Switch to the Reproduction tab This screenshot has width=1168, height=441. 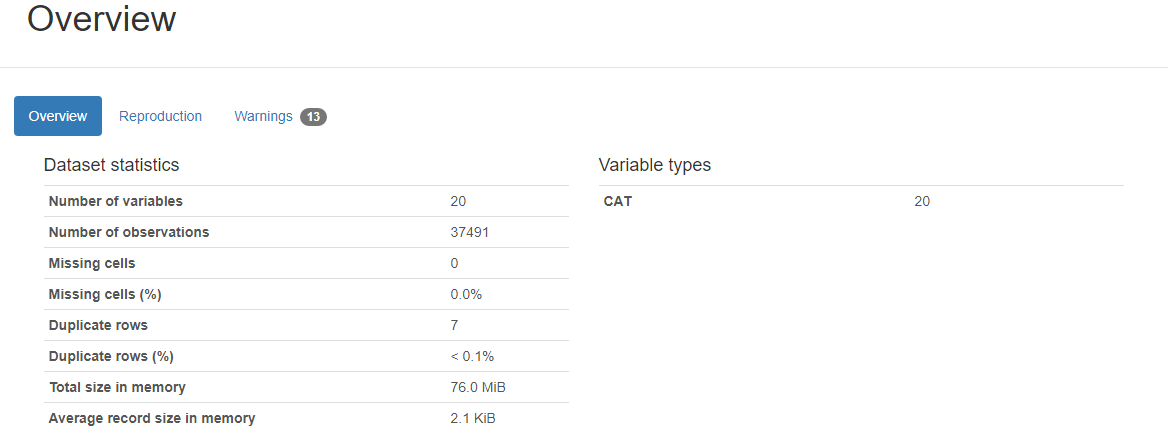[x=160, y=116]
